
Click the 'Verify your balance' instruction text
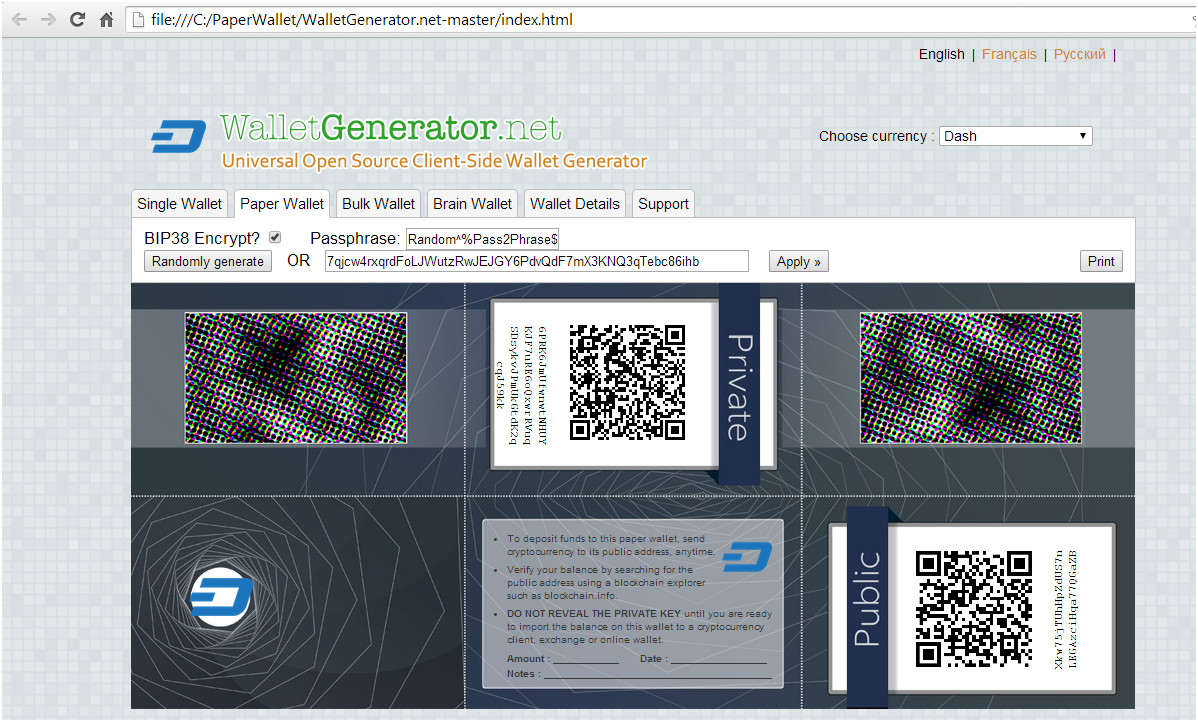pos(606,582)
